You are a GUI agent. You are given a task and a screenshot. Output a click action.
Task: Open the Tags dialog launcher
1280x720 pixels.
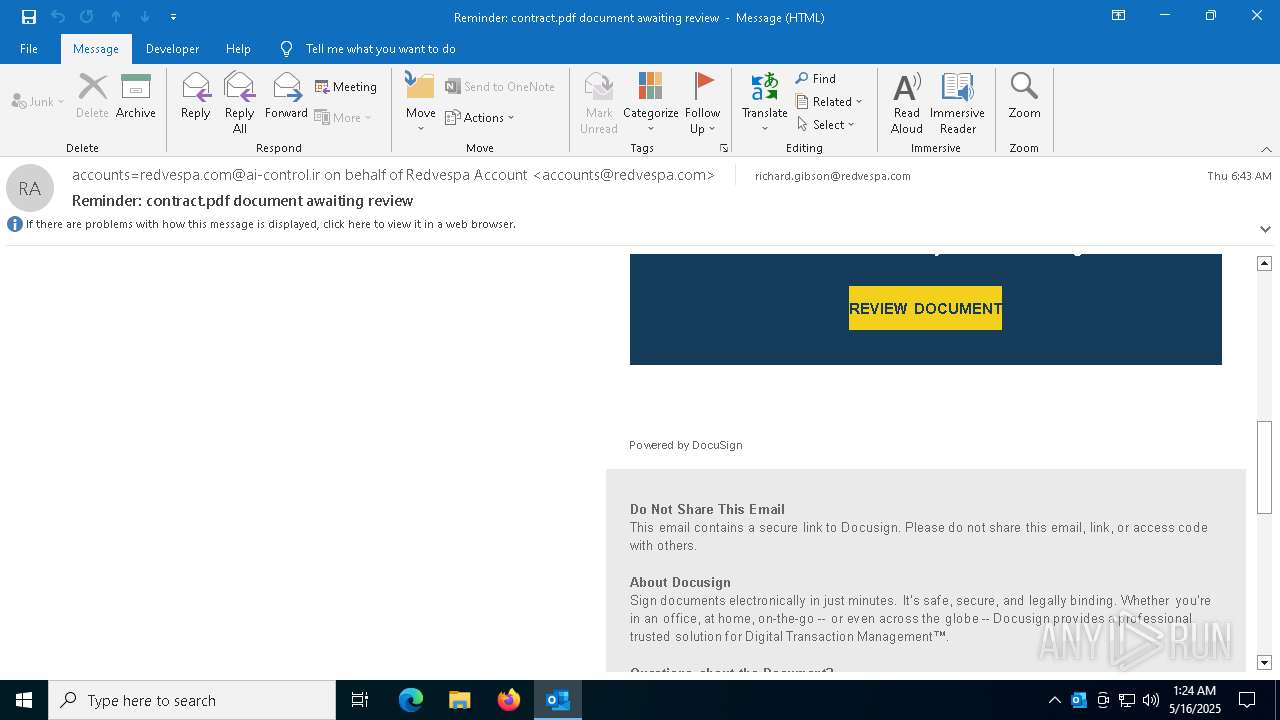(x=724, y=148)
